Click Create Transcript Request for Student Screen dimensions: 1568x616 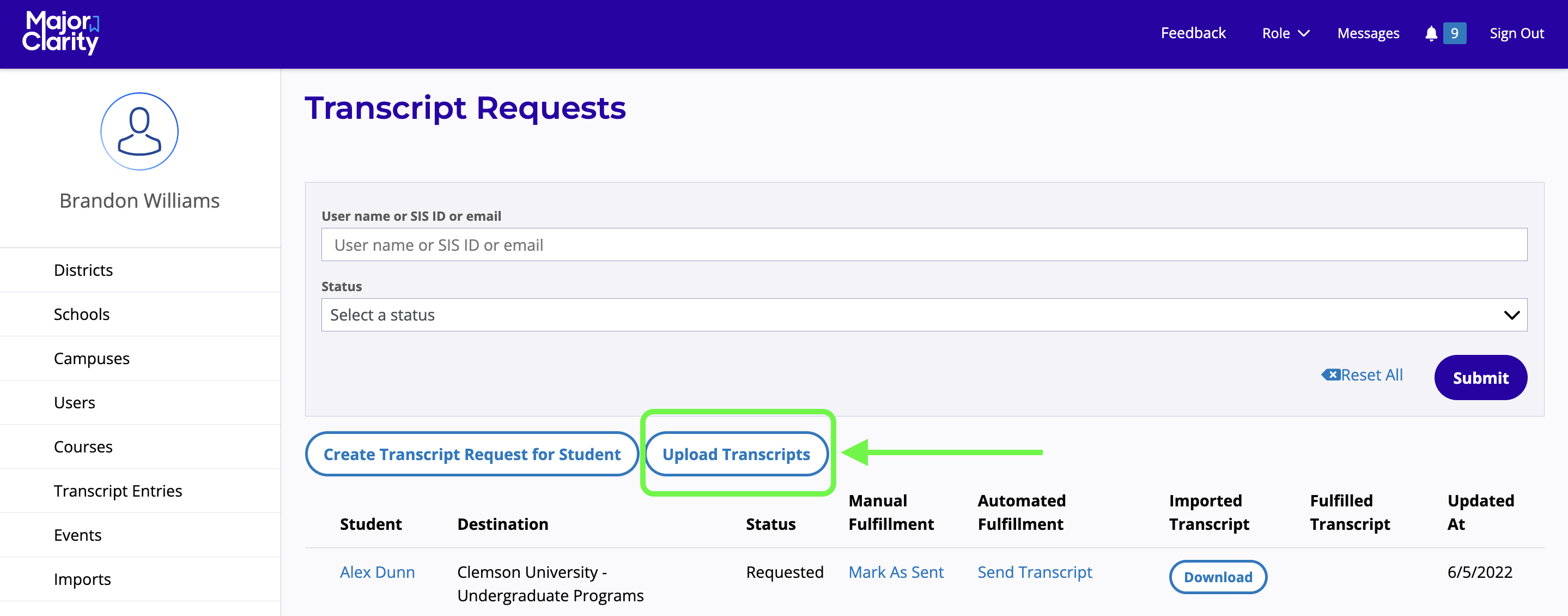pyautogui.click(x=472, y=454)
